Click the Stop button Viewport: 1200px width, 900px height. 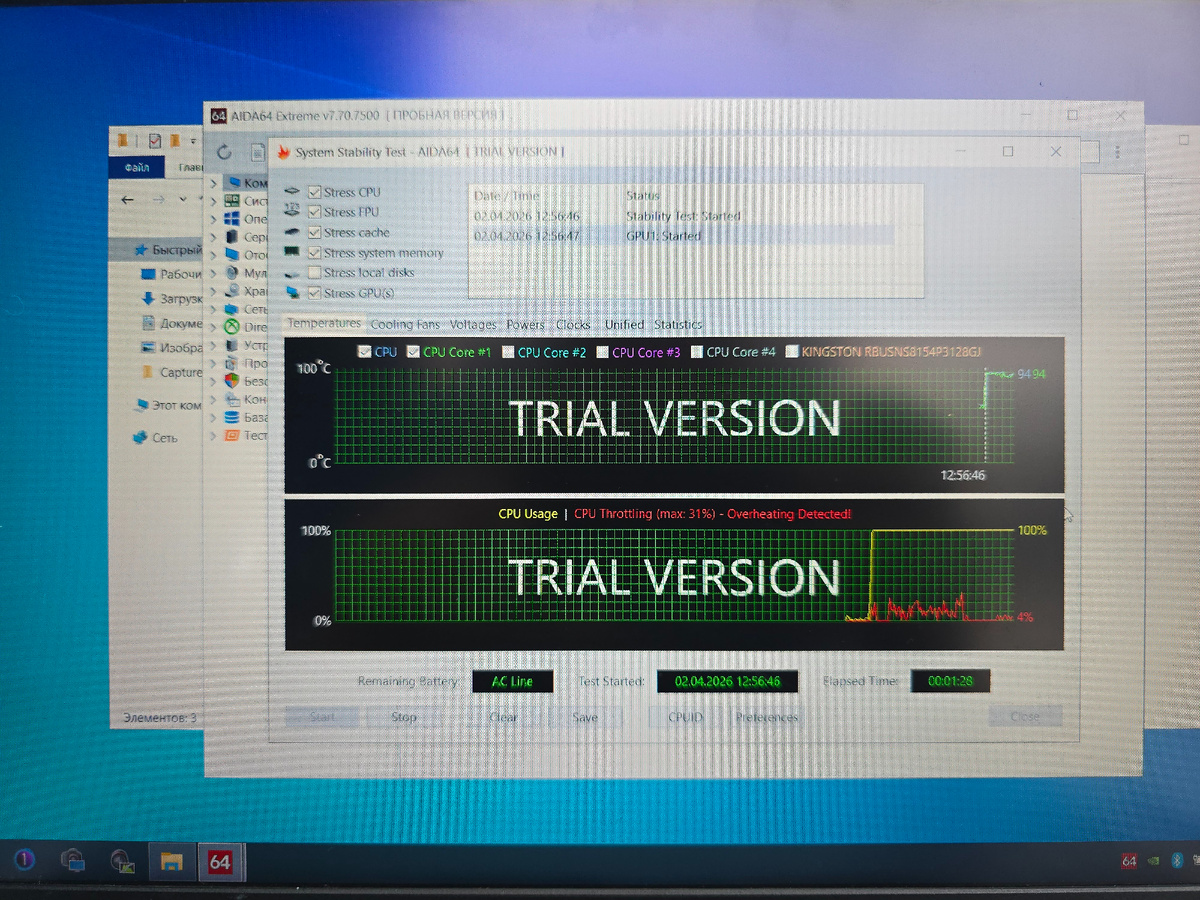[x=404, y=717]
